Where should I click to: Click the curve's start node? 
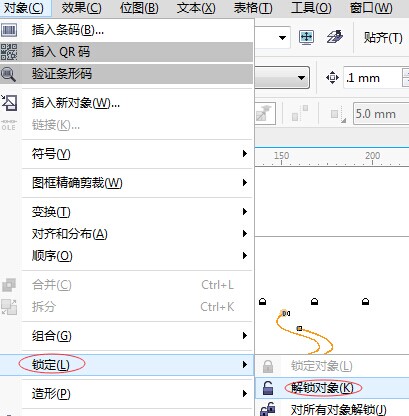pyautogui.click(x=284, y=313)
